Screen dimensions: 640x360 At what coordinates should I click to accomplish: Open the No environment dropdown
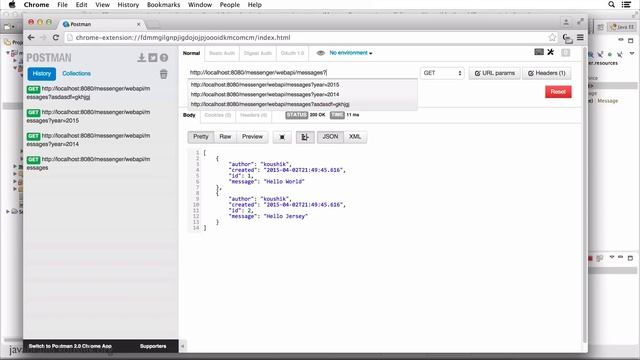pos(351,53)
